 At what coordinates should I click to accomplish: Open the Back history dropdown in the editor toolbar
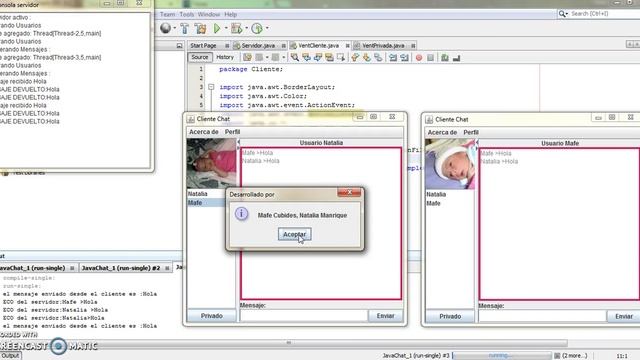pyautogui.click(x=267, y=58)
